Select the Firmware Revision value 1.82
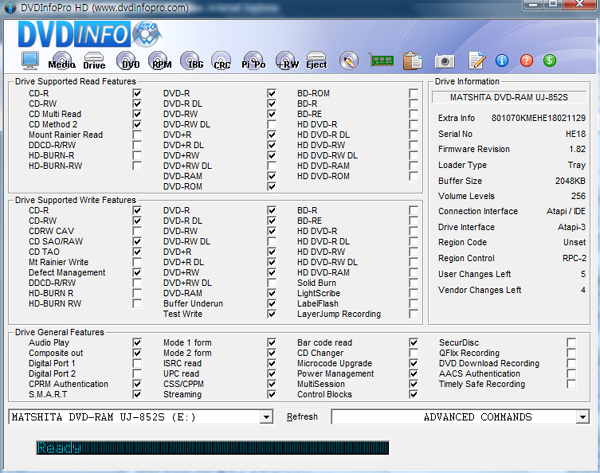 [577, 149]
